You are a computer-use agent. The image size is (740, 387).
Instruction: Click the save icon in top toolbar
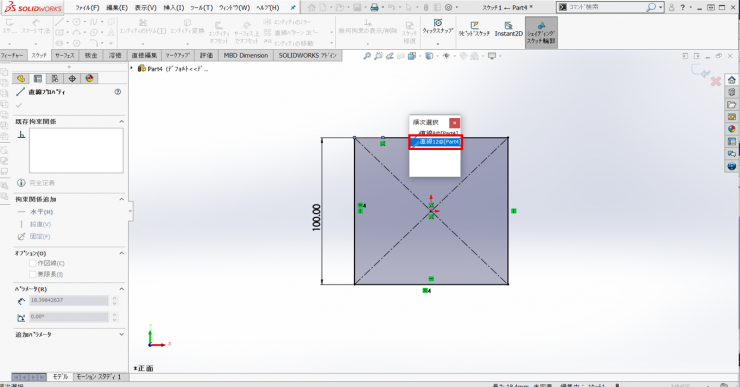pyautogui.click(x=357, y=8)
